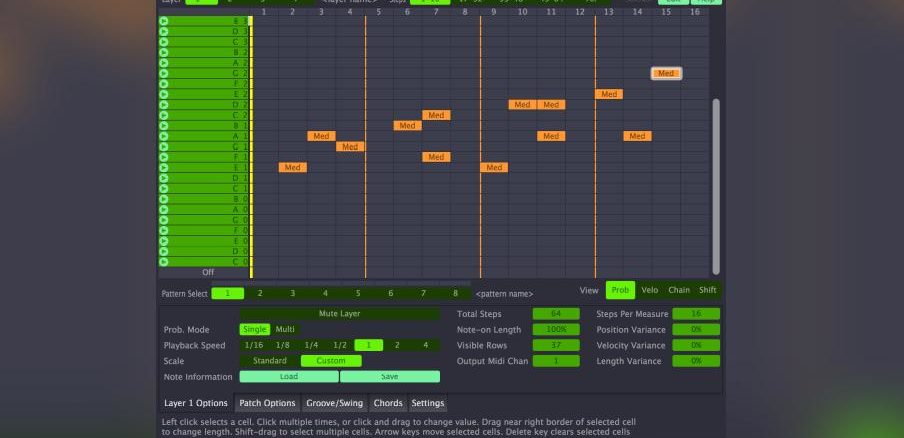Switch view to Velo
Image resolution: width=904 pixels, height=438 pixels.
tap(650, 290)
